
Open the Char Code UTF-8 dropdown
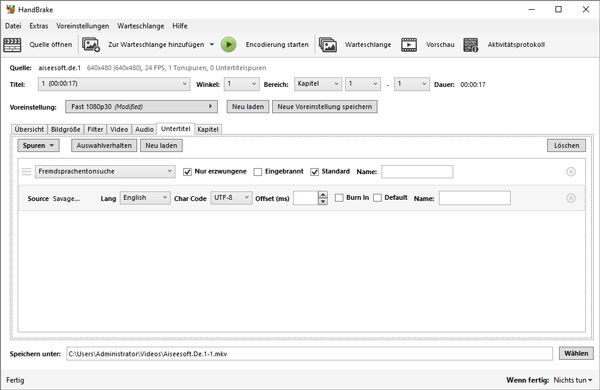pos(231,198)
